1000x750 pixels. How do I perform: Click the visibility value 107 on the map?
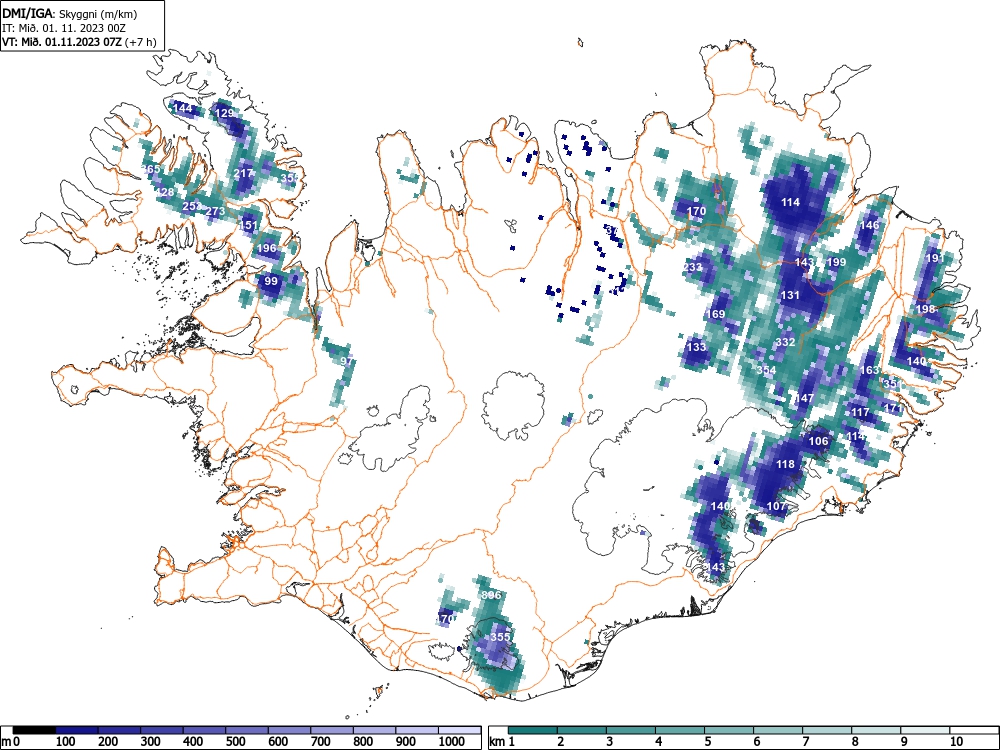click(x=776, y=506)
